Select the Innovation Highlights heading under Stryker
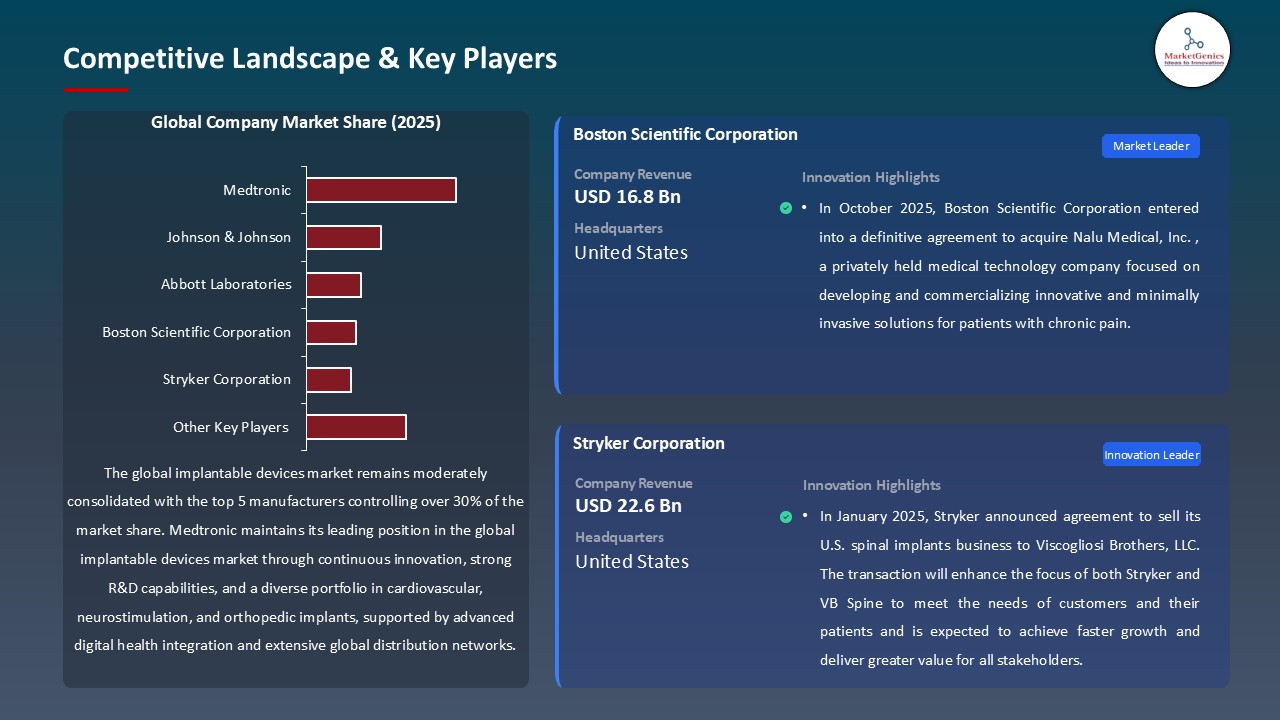 pos(870,486)
